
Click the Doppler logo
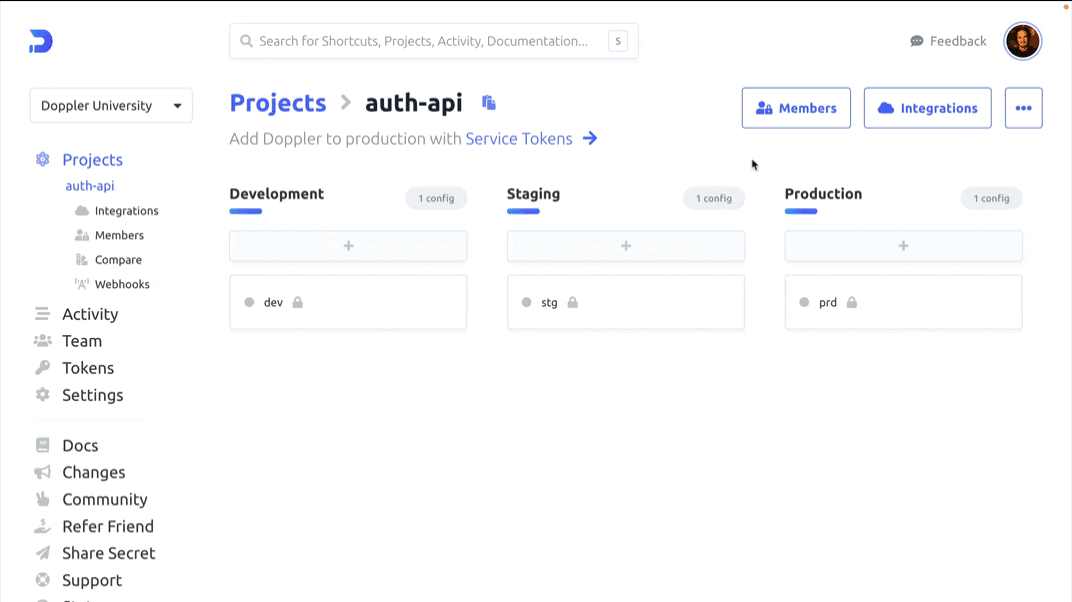tap(39, 40)
